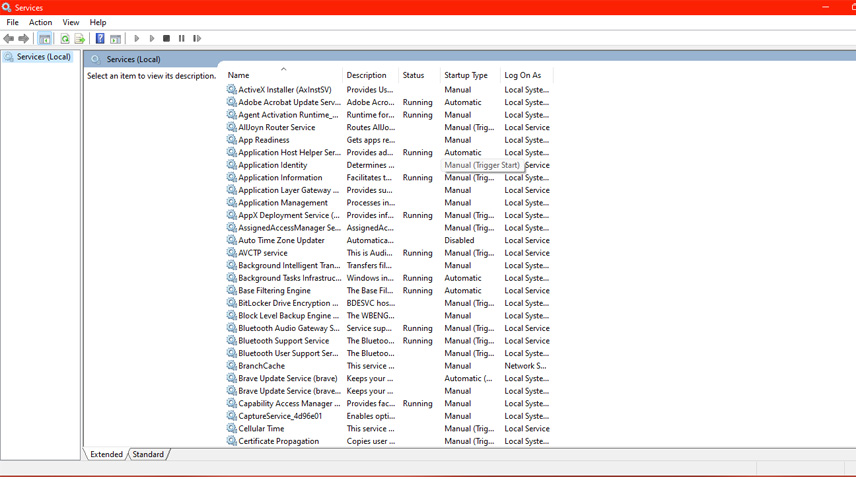This screenshot has height=482, width=856.
Task: Click the Export List toolbar icon
Action: tap(80, 39)
